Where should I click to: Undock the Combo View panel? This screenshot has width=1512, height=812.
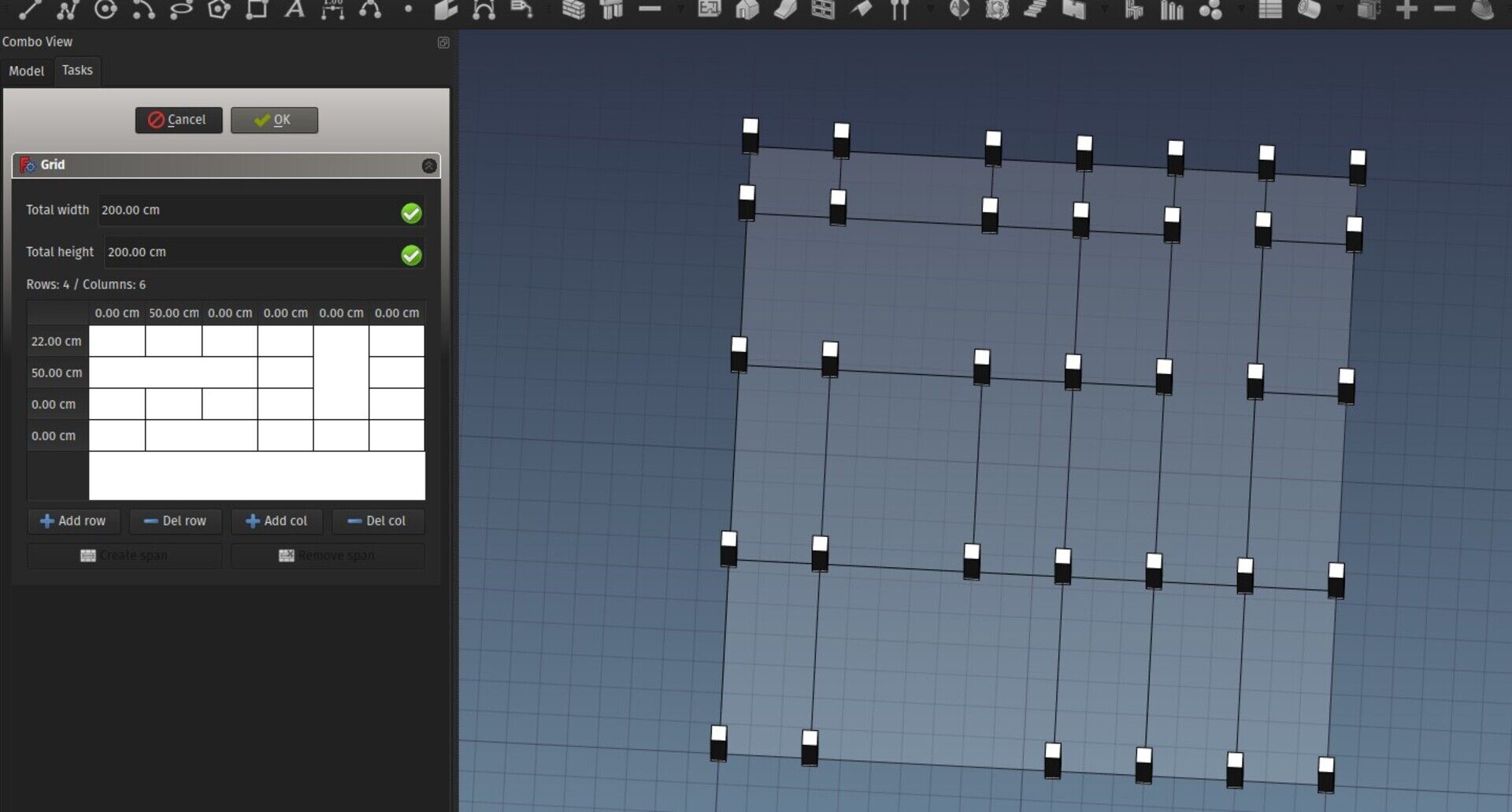(443, 43)
